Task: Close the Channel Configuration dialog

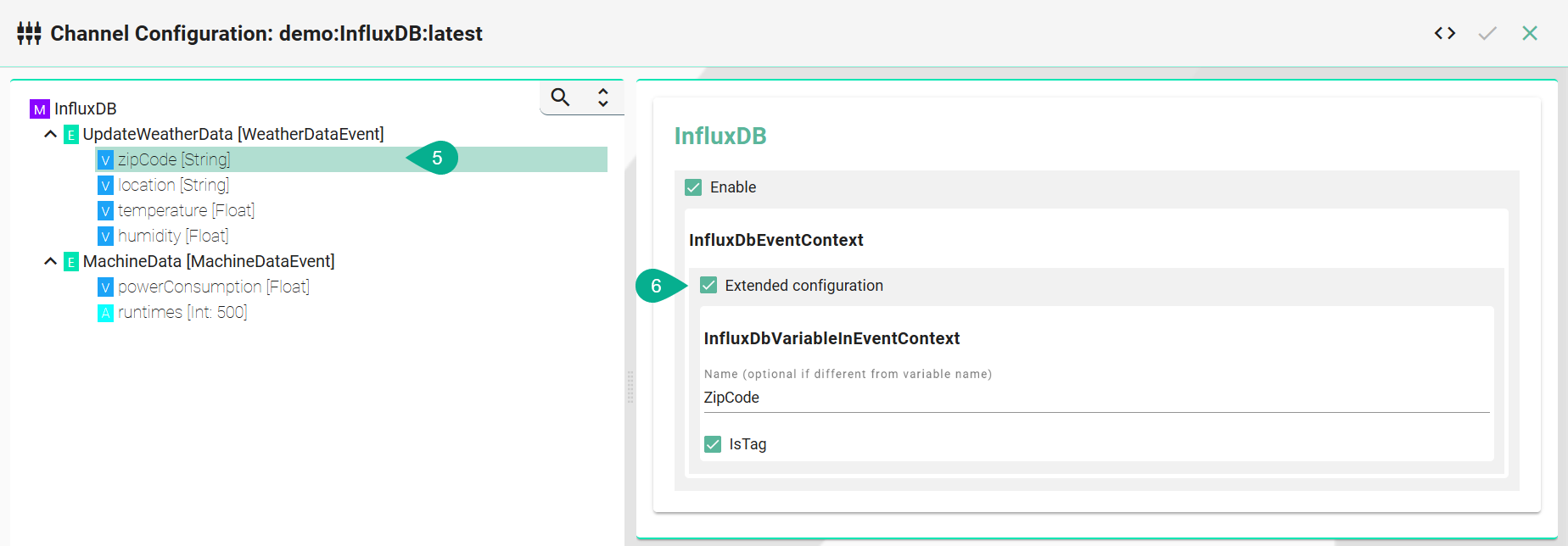Action: [1529, 33]
